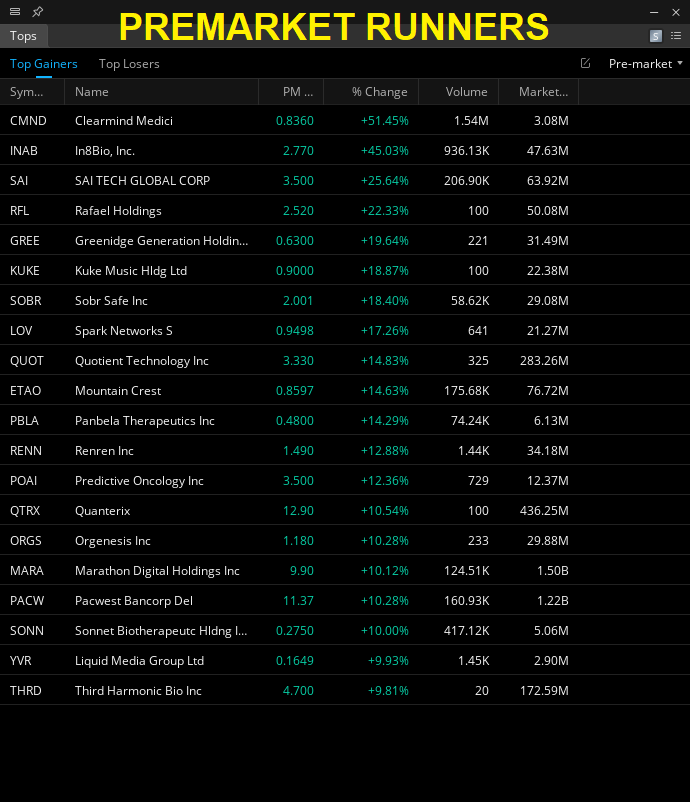Open the list options icon top right

[x=676, y=36]
